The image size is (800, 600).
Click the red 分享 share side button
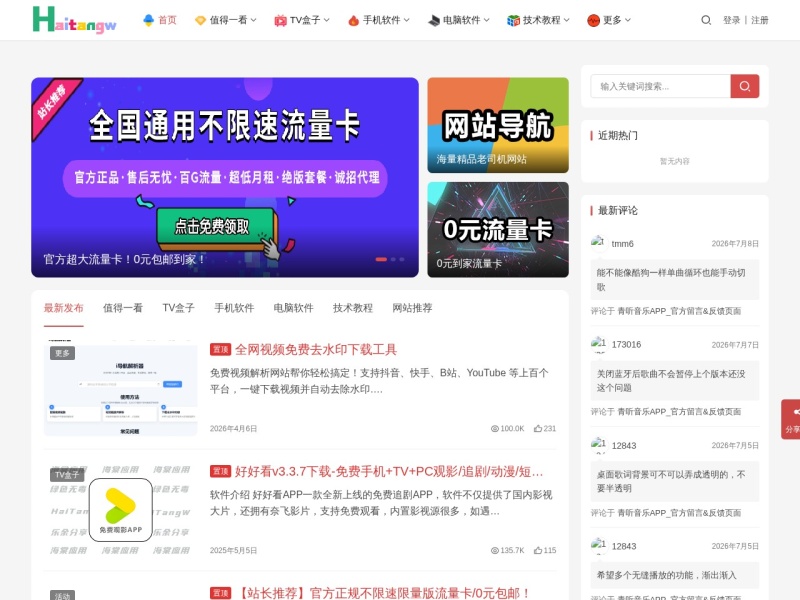click(x=791, y=419)
